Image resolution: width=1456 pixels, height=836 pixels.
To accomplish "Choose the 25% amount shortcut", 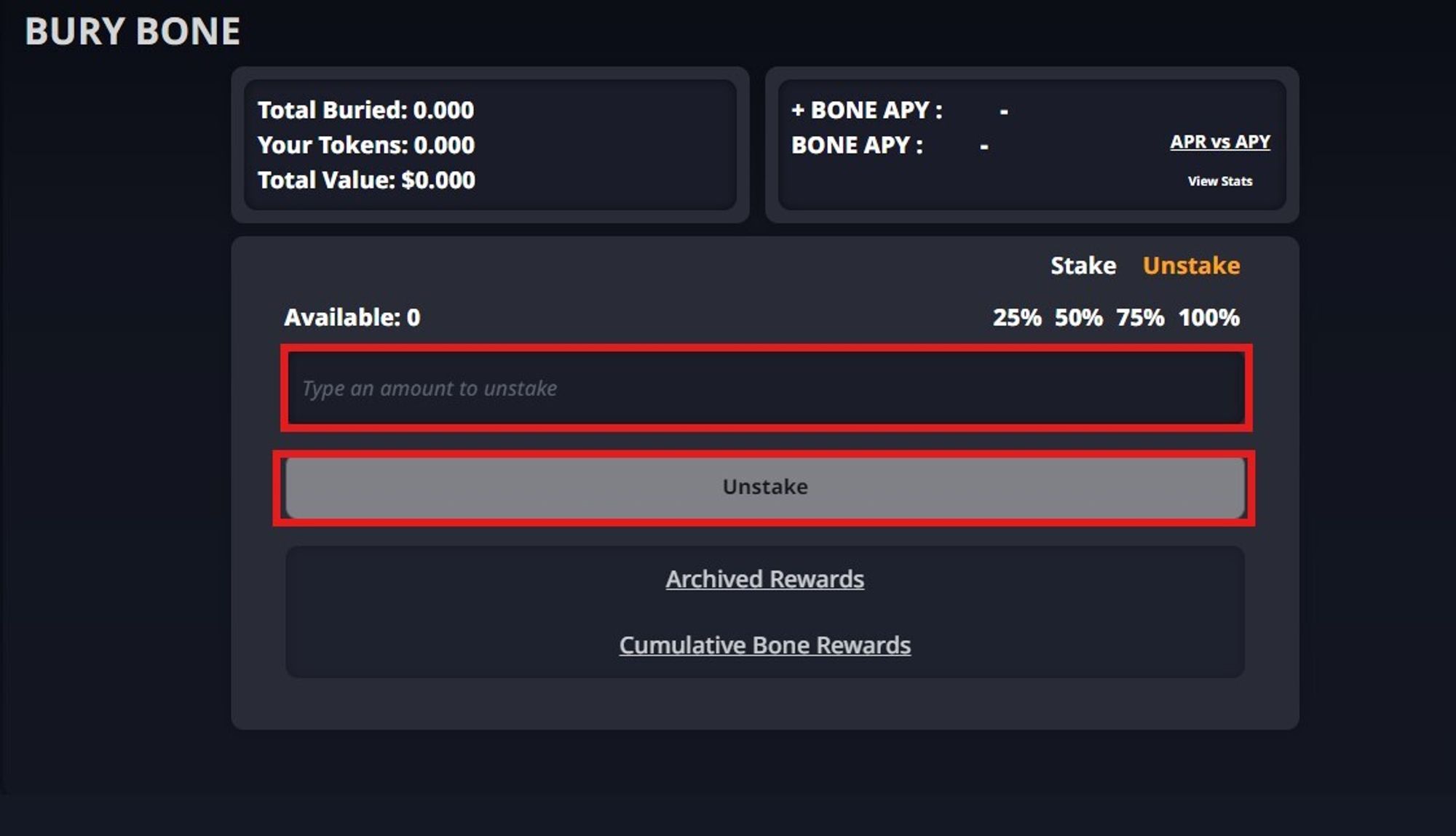I will tap(1016, 317).
